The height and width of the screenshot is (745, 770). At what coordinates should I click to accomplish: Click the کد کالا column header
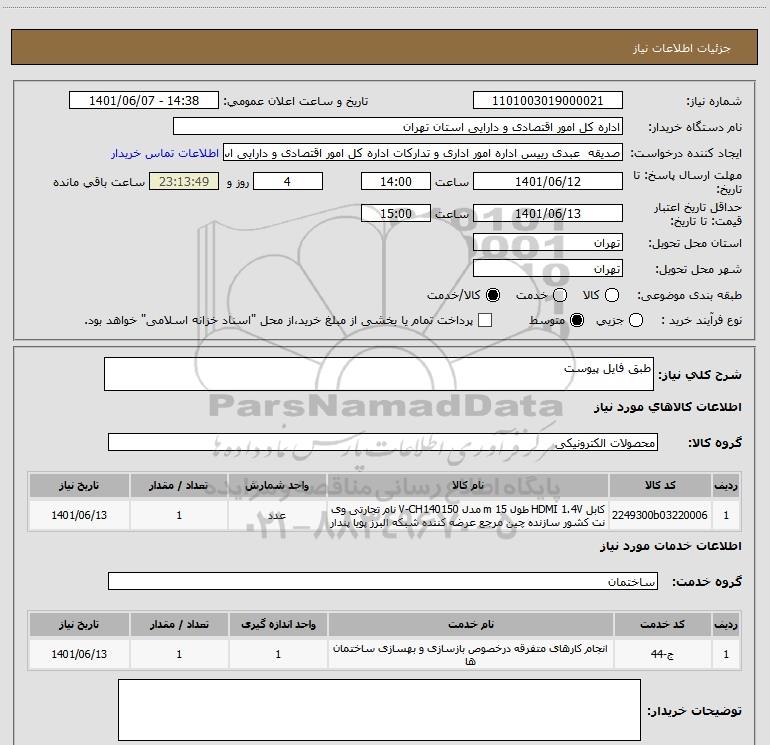[660, 485]
